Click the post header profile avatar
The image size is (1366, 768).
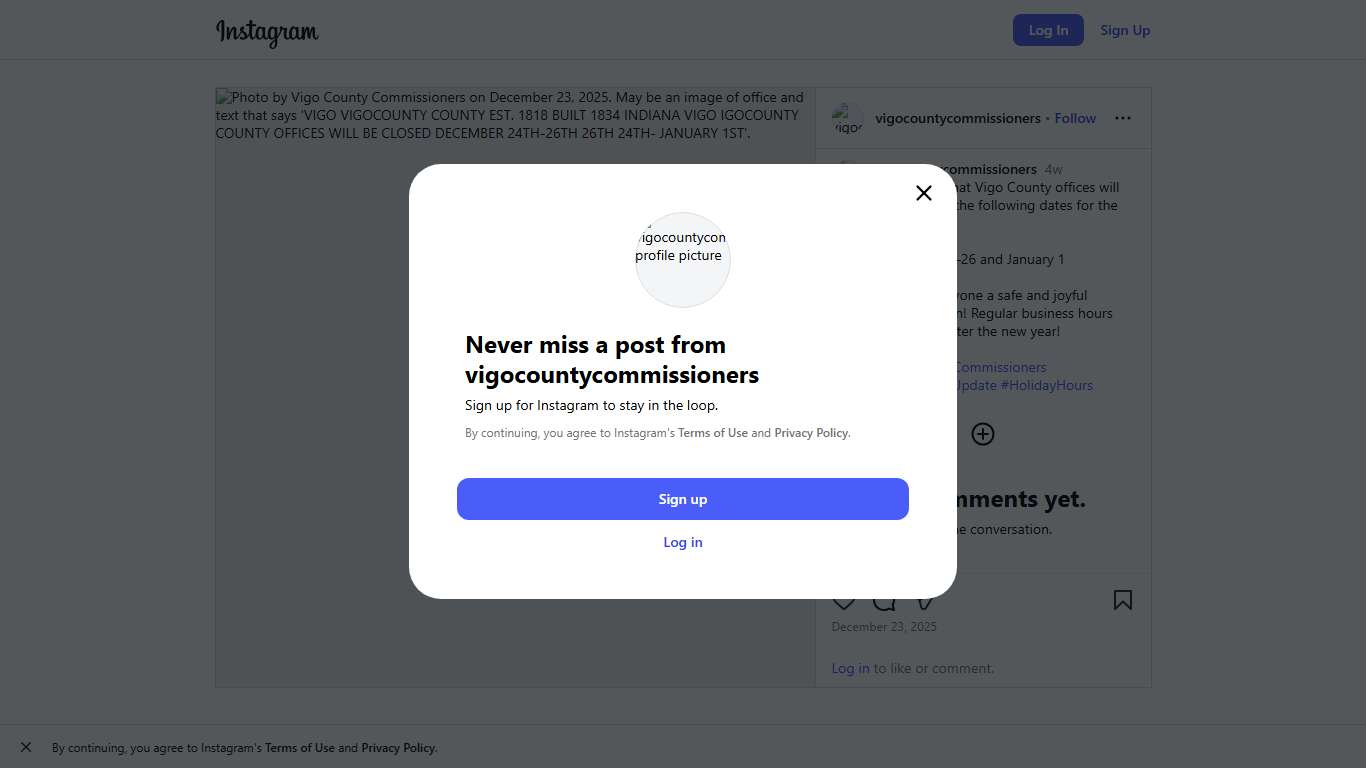848,119
